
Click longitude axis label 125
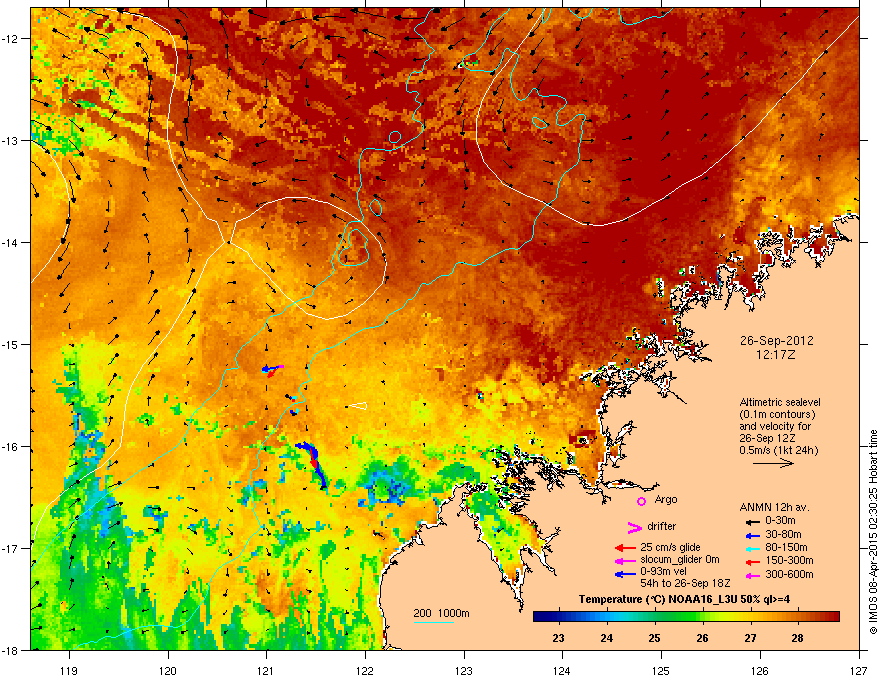click(x=661, y=670)
